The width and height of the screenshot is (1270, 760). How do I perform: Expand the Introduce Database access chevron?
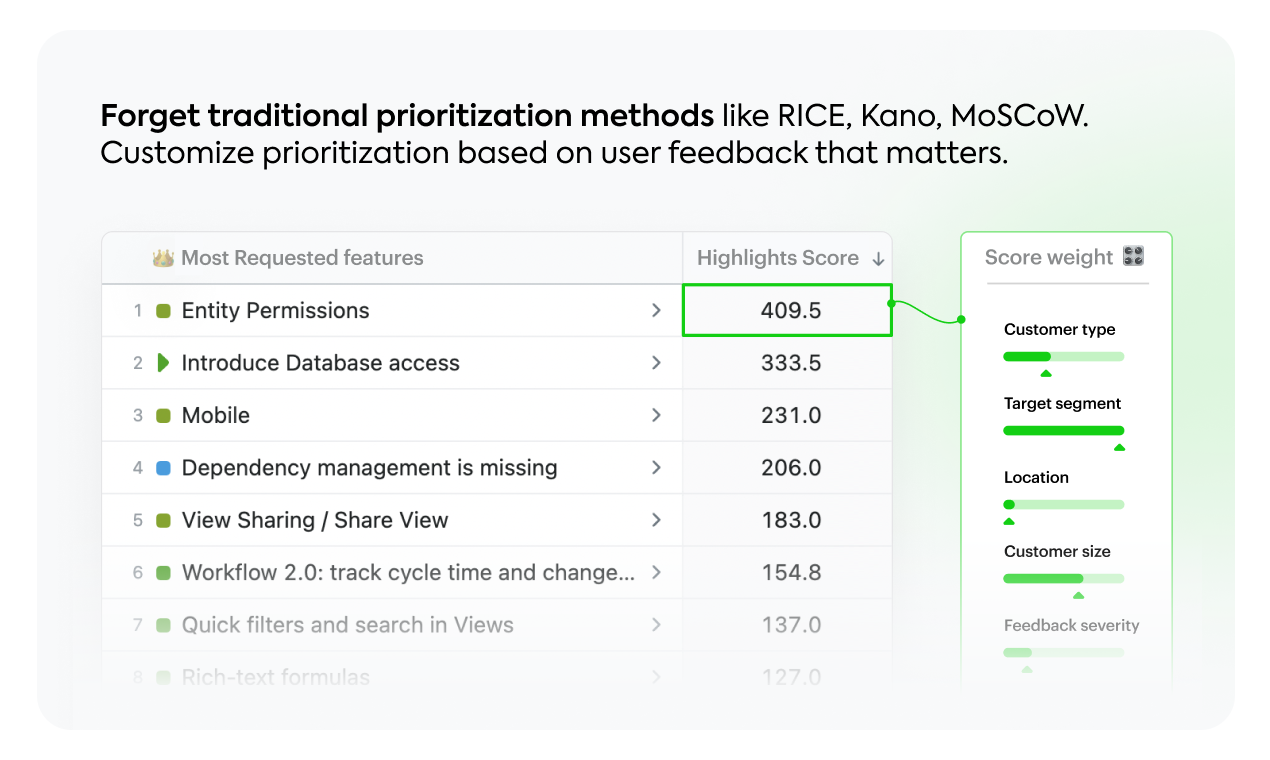656,363
